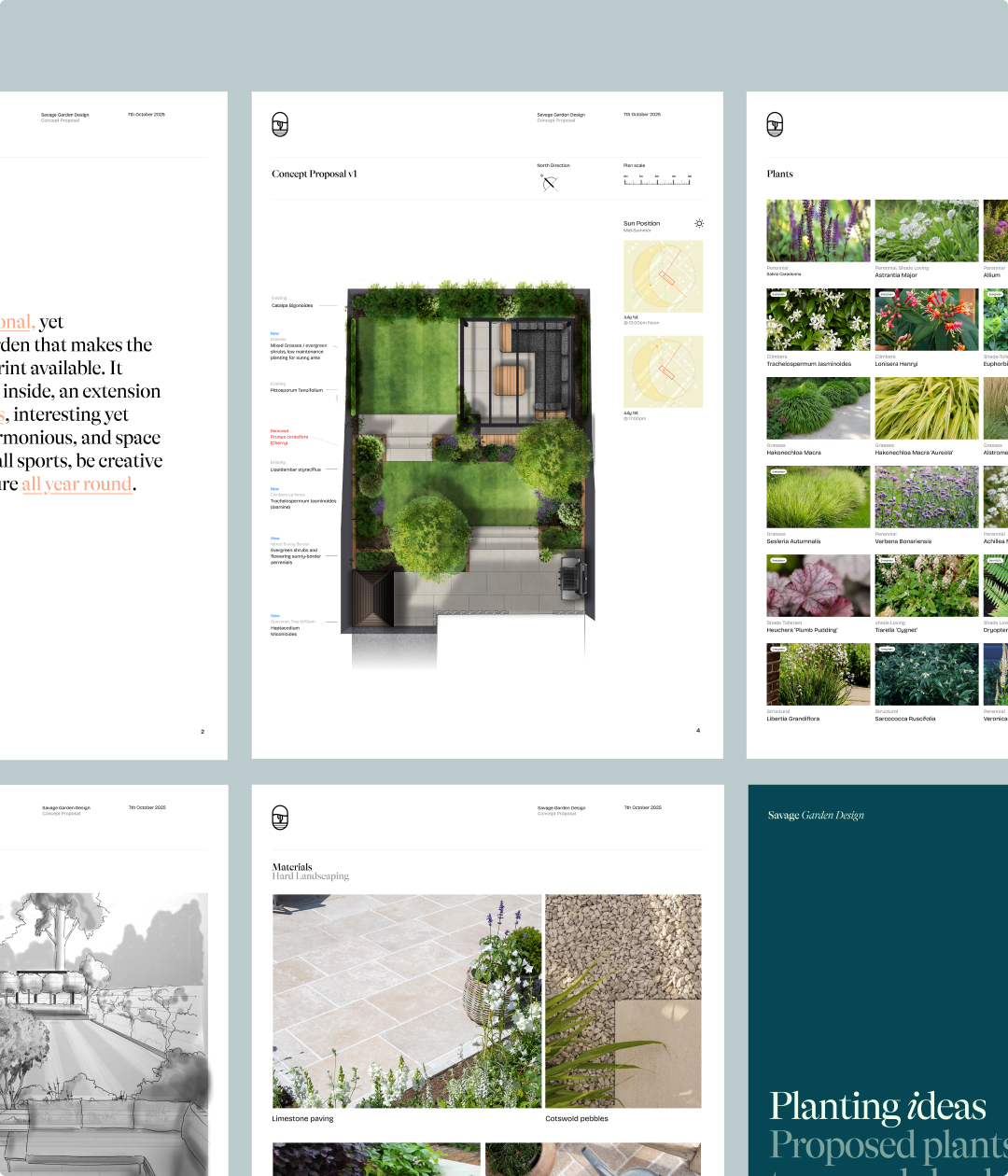Click the Evergreen badge on Trachelospermum Jasminoides photo
Viewport: 1008px width, 1176px height.
pos(778,294)
